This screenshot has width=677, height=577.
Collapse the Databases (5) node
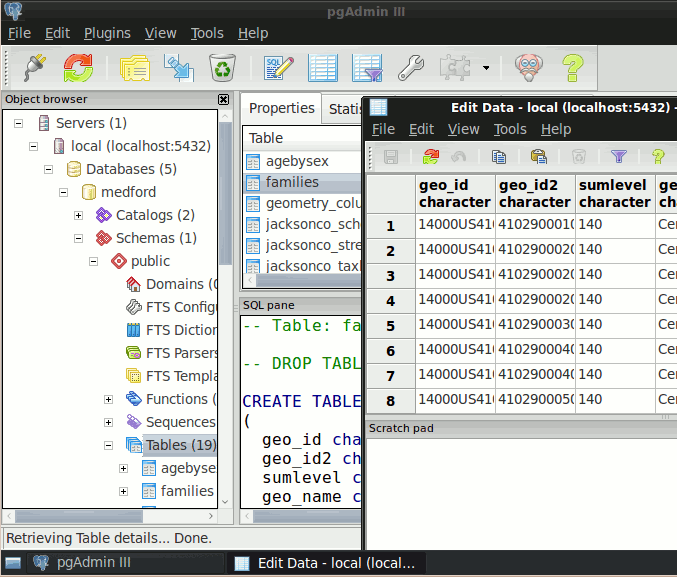click(48, 169)
